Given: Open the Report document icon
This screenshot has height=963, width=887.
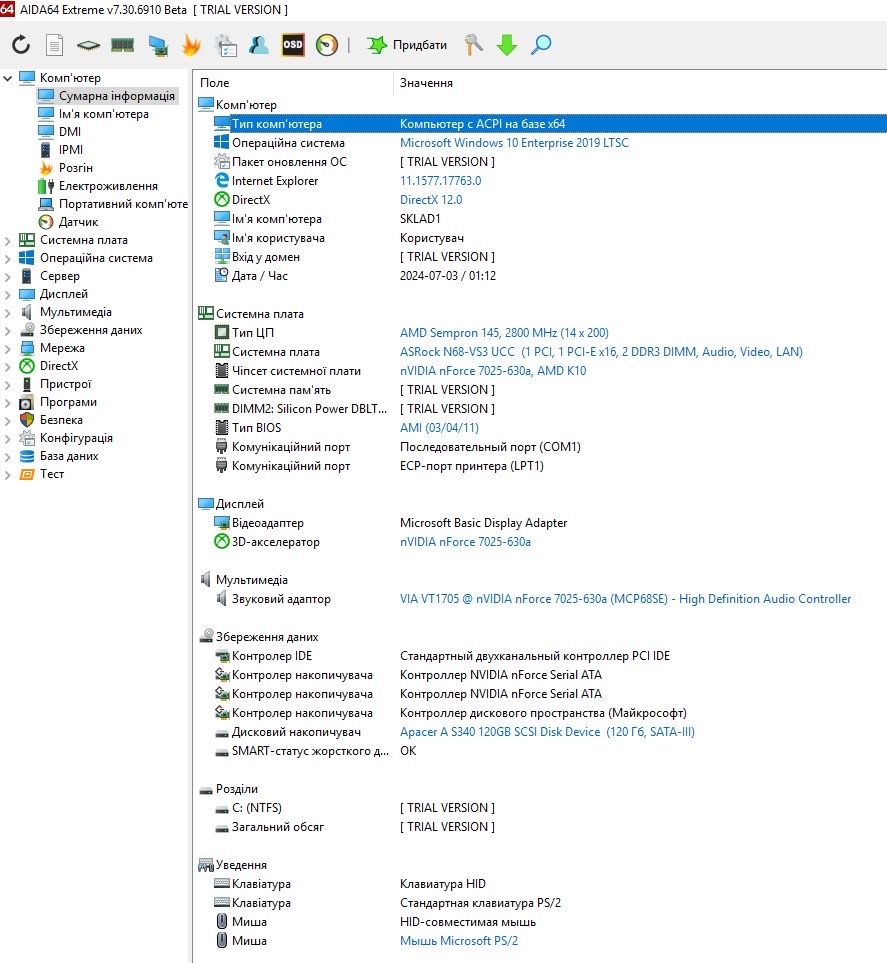Looking at the screenshot, I should 55,45.
